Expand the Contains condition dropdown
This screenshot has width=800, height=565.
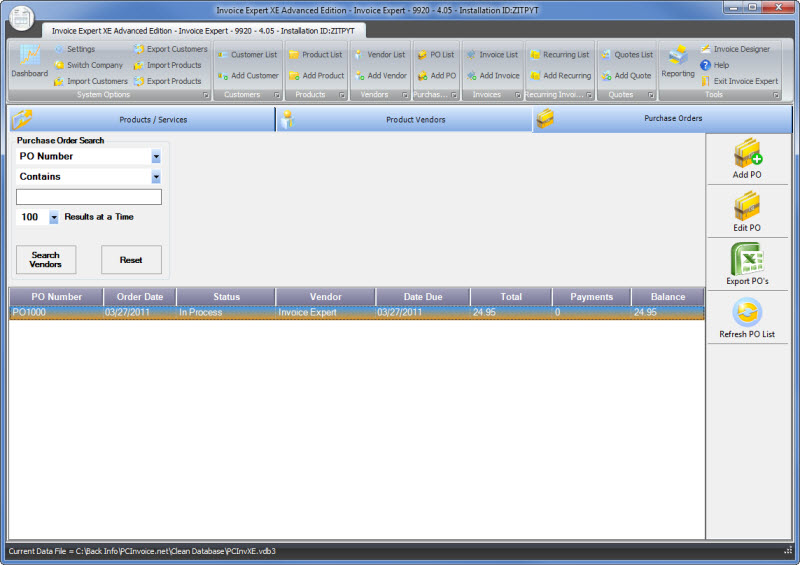pos(156,177)
